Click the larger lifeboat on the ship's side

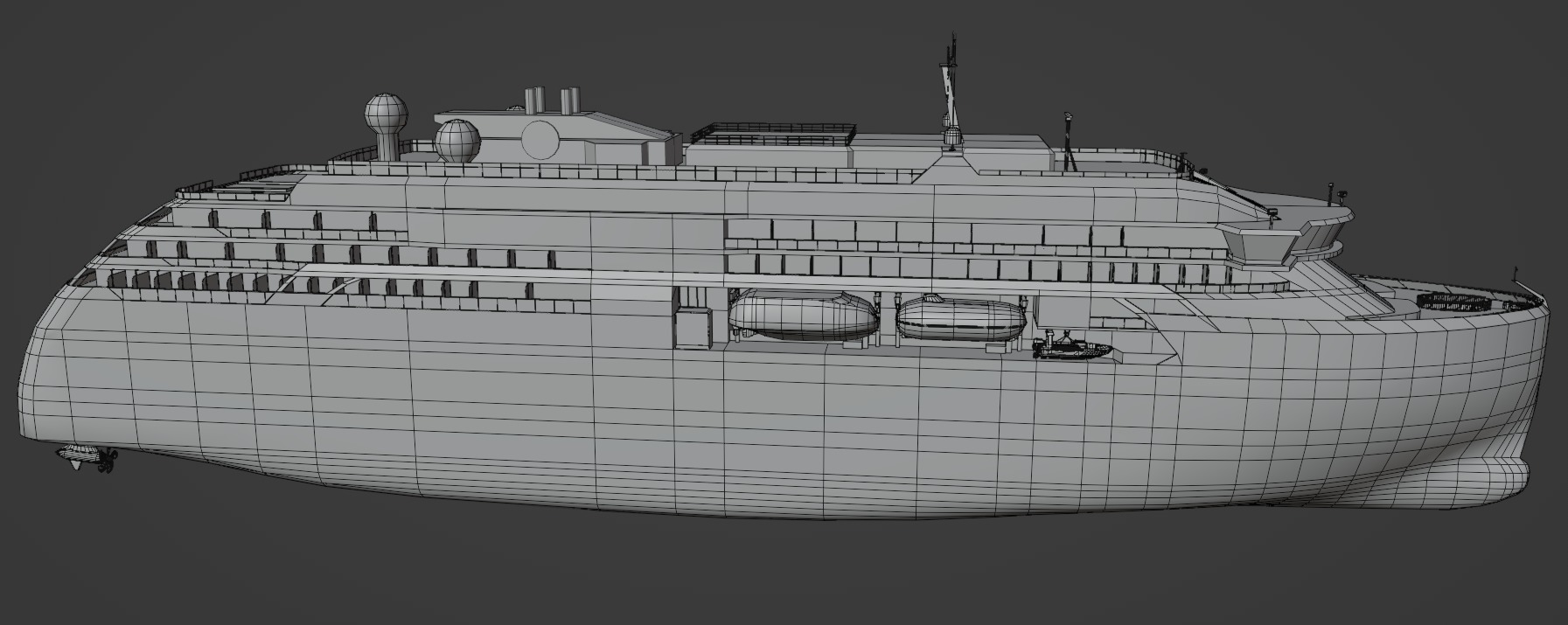[x=804, y=316]
